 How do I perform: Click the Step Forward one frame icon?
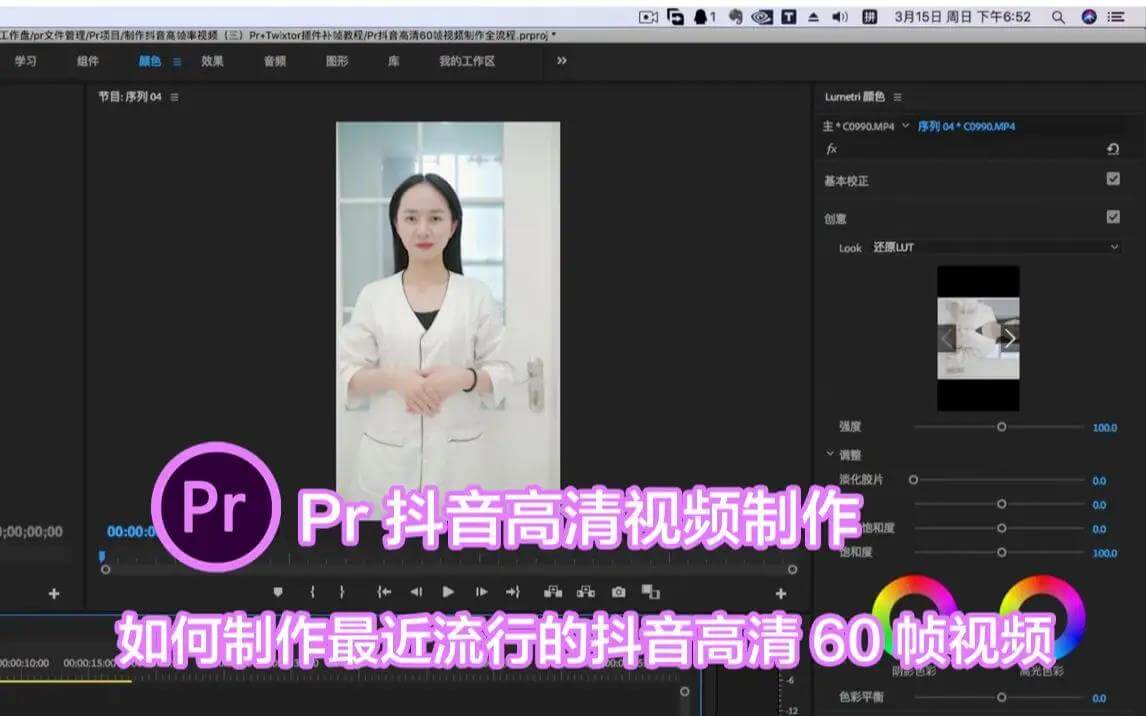[x=478, y=592]
